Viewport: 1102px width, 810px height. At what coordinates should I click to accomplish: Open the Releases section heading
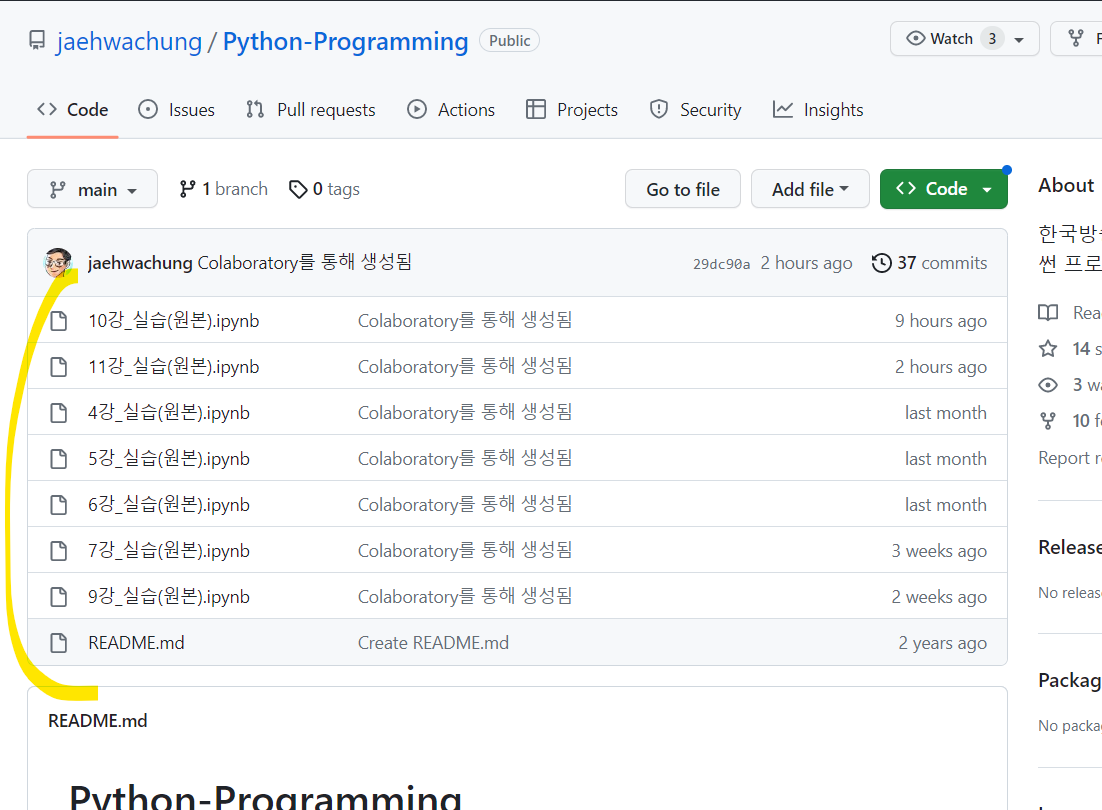pos(1070,547)
